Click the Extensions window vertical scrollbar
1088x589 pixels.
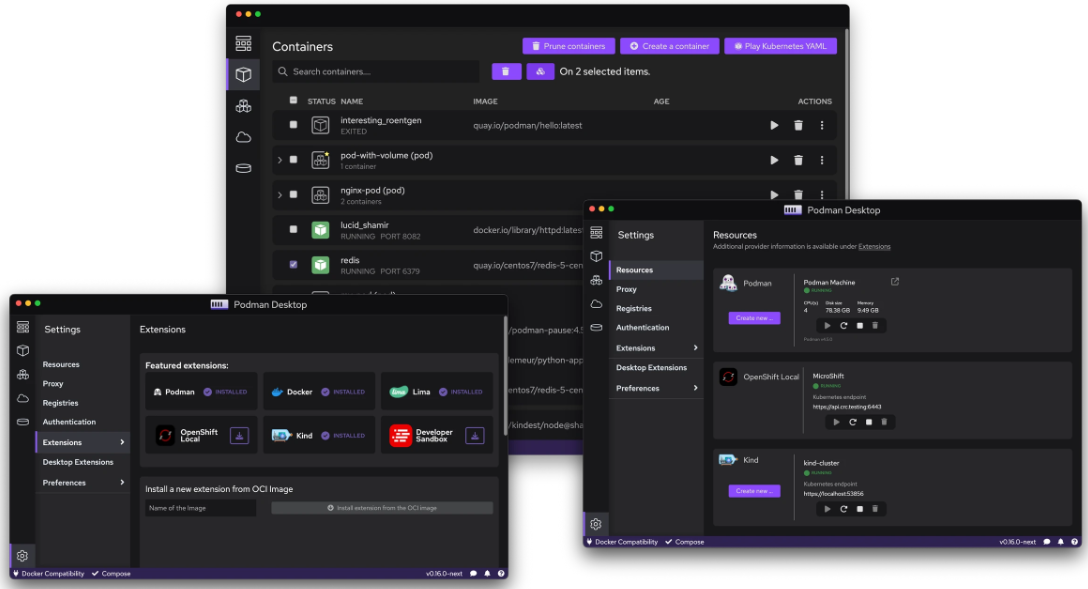point(506,376)
